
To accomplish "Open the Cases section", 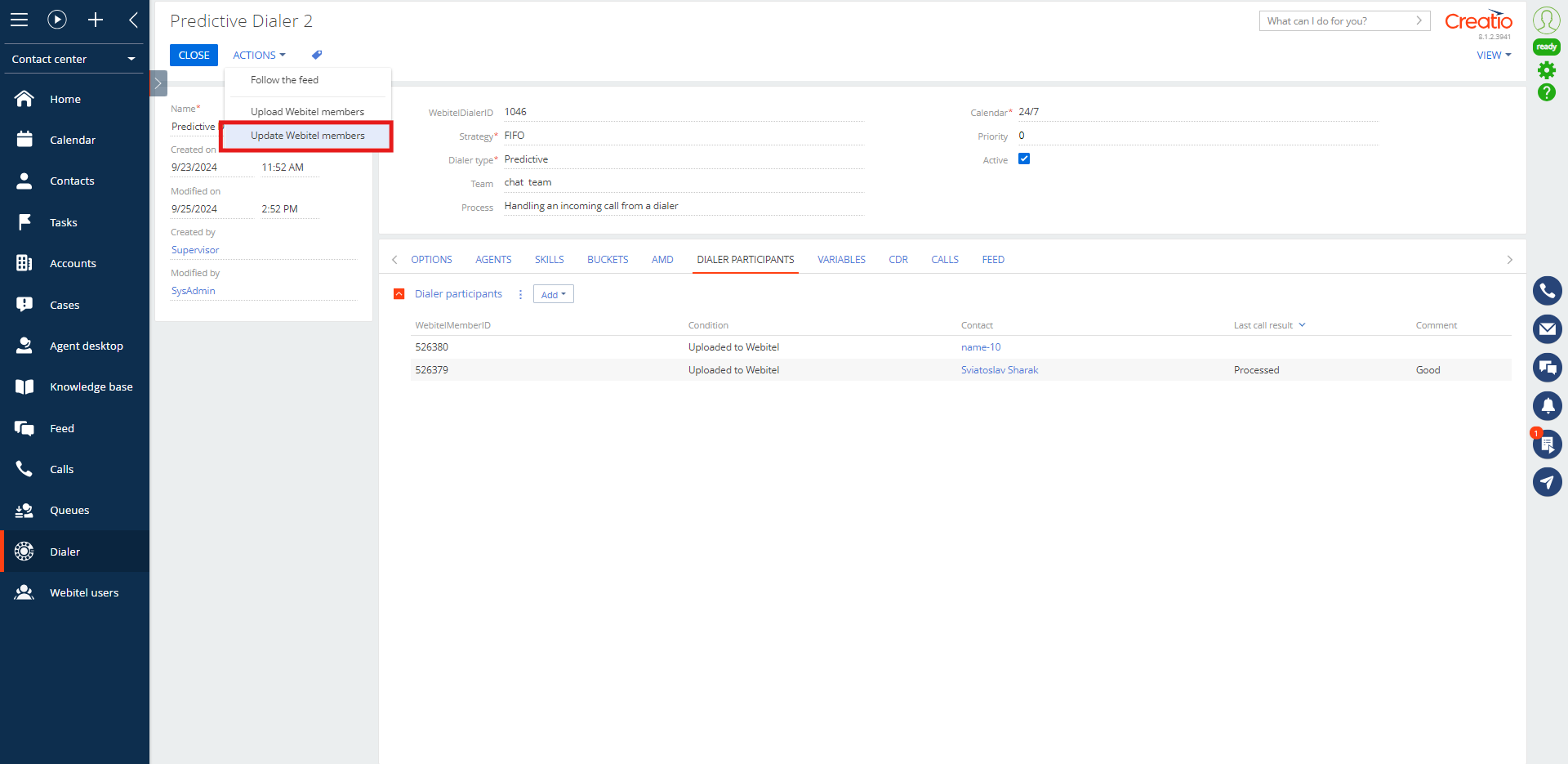I will click(75, 305).
